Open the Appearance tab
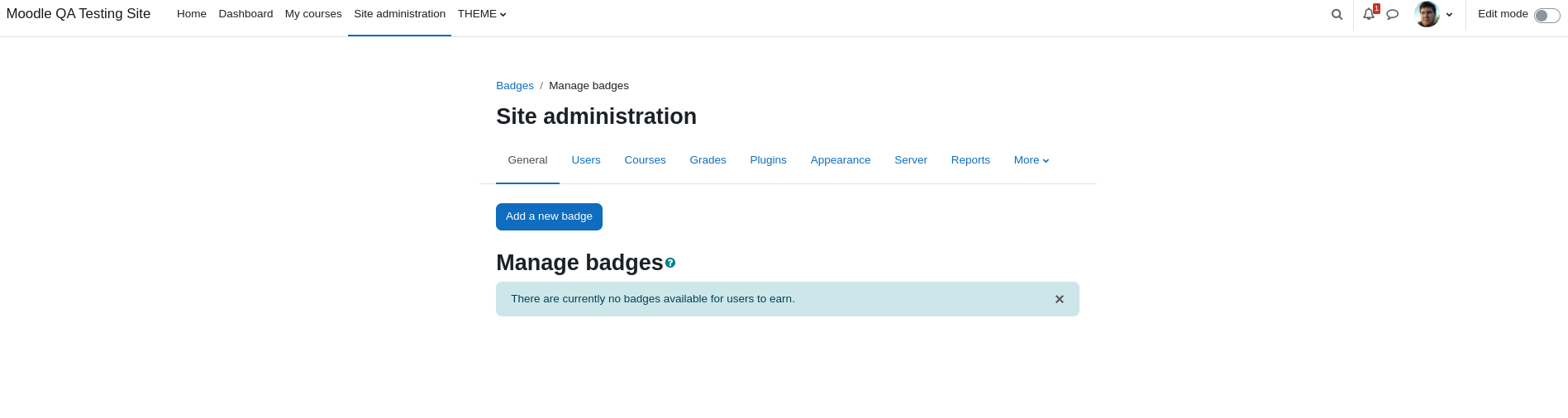1568x418 pixels. pos(841,160)
